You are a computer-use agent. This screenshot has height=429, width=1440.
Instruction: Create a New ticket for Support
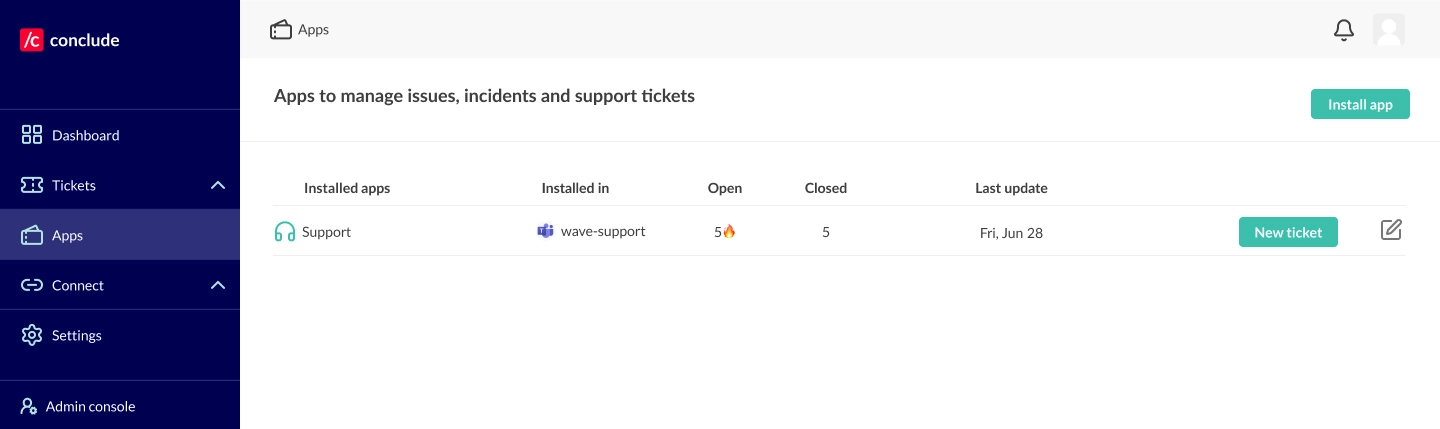[x=1288, y=232]
